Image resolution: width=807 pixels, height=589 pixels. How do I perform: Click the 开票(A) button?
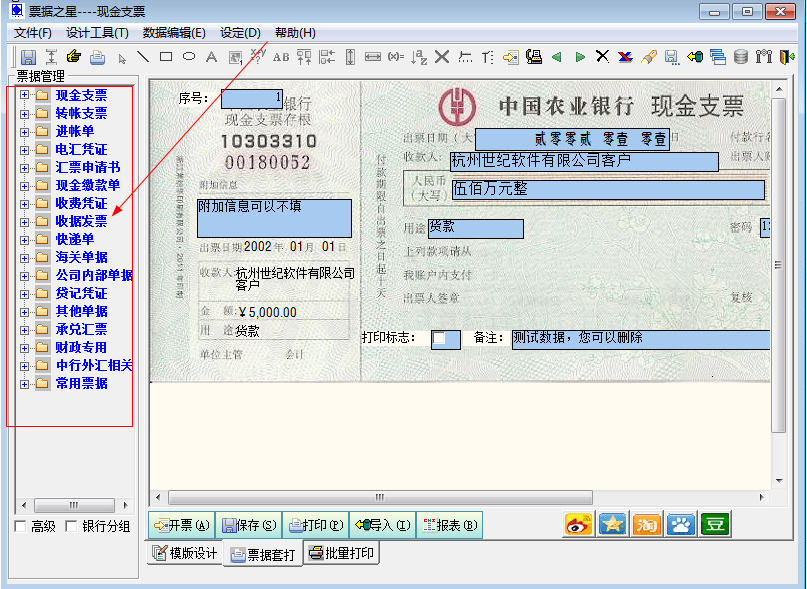pyautogui.click(x=181, y=525)
